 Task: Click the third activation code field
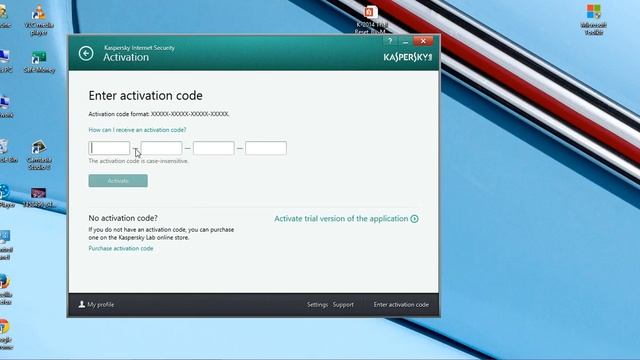click(213, 148)
